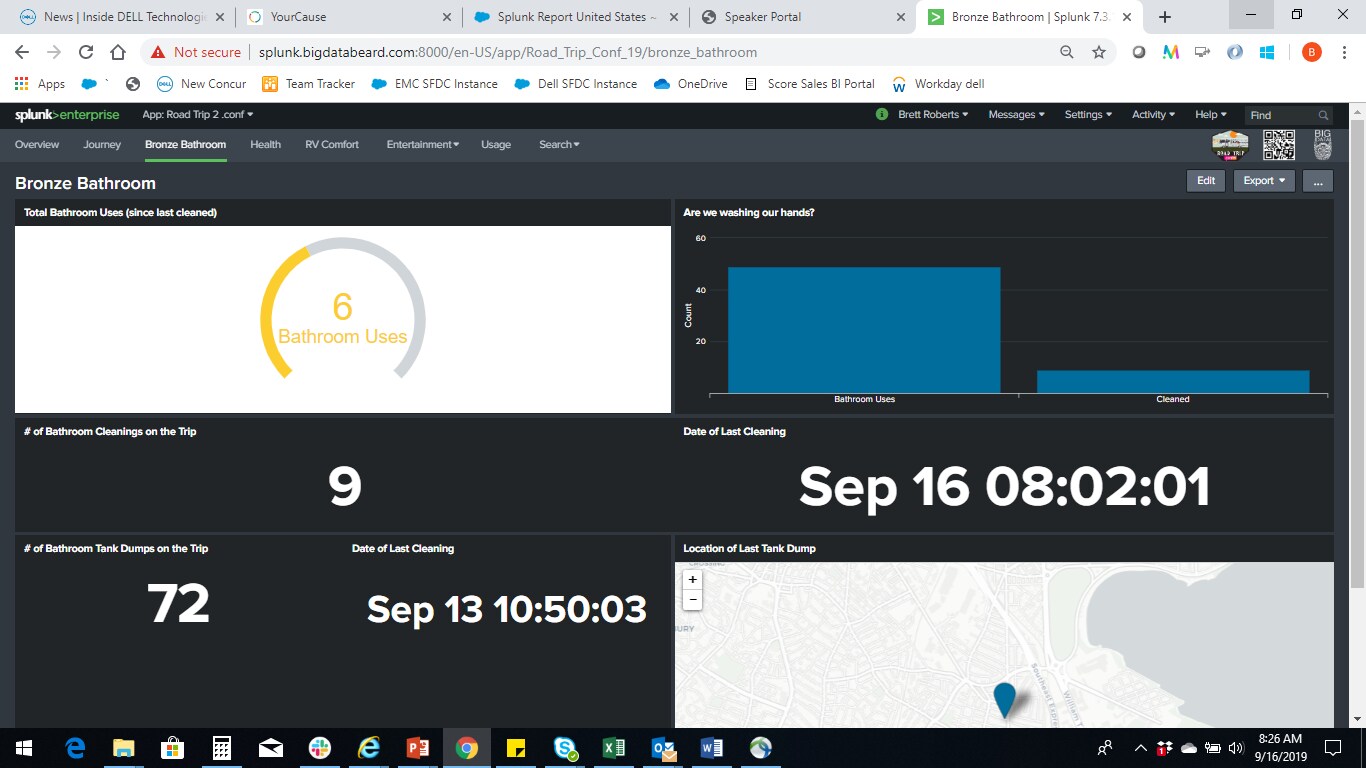Viewport: 1366px width, 768px height.
Task: Click the Big Data Beard logo
Action: tap(1322, 145)
